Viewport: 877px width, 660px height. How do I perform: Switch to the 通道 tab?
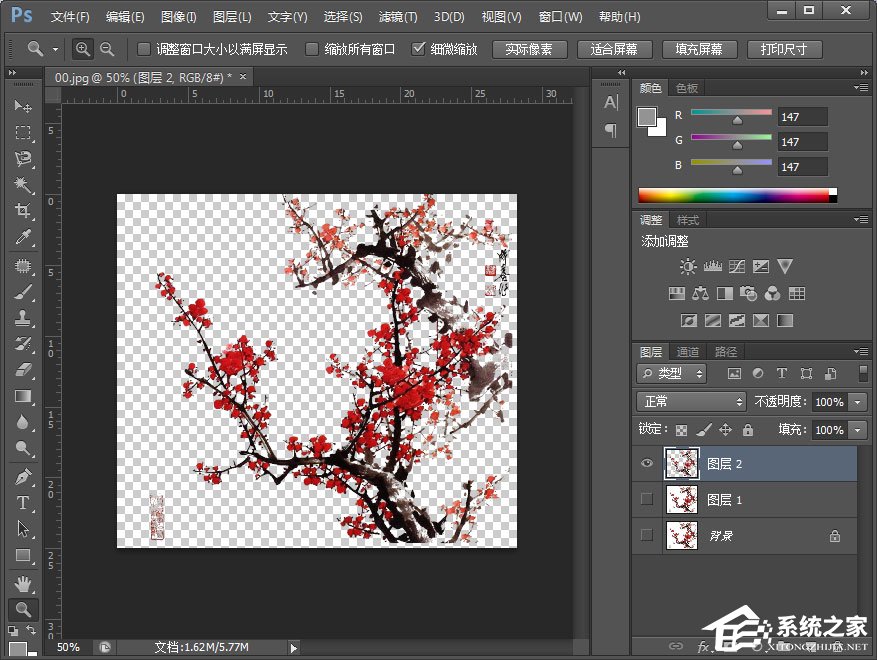[688, 352]
